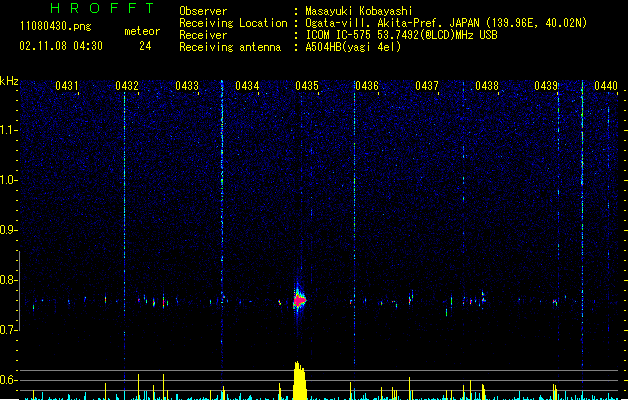The image size is (629, 400).
Task: Click the Receiver label text
Action: [203, 35]
